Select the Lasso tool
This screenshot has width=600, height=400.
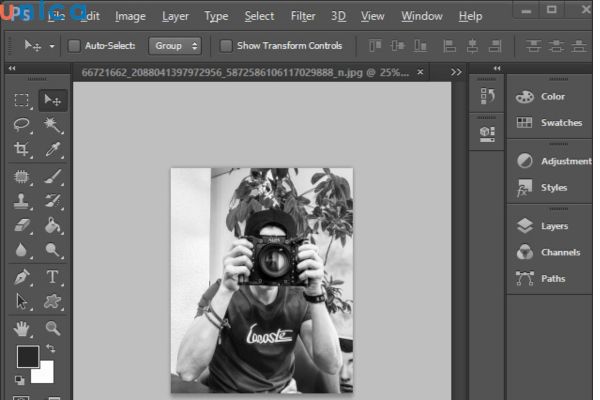pyautogui.click(x=21, y=124)
